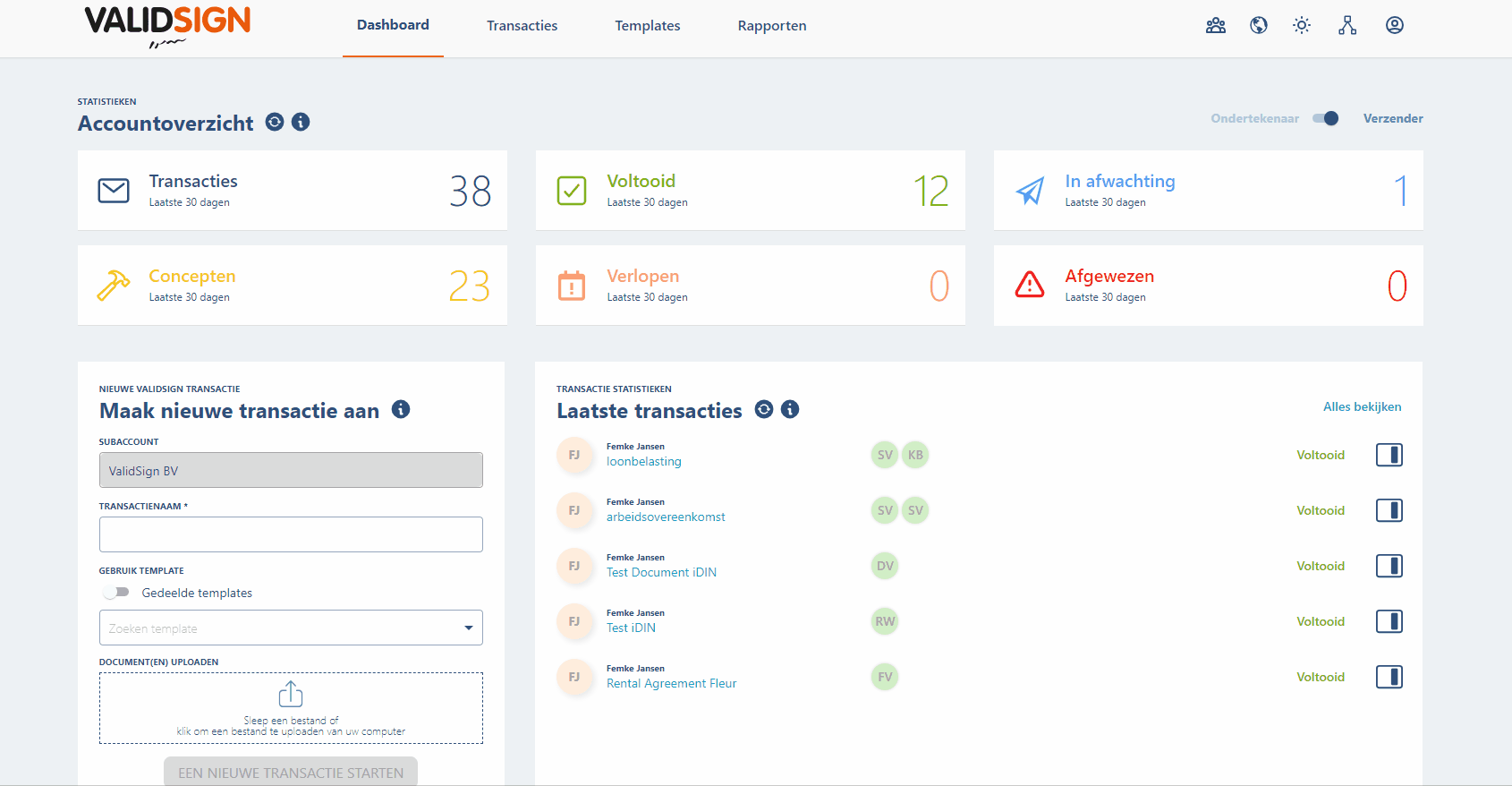Viewport: 1512px width, 786px height.
Task: Click FV signer avatar on Rental Agreement Fleur
Action: pyautogui.click(x=885, y=677)
